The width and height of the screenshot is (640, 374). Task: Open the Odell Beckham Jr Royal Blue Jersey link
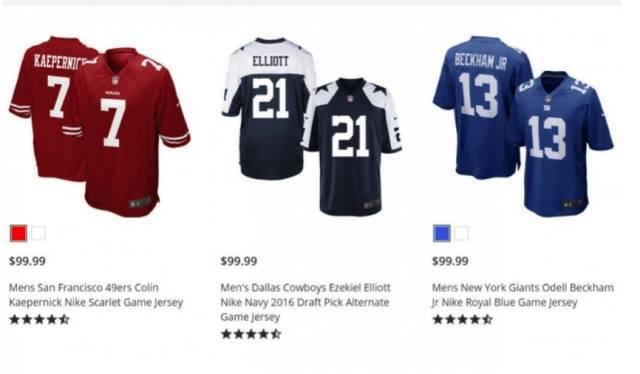pyautogui.click(x=522, y=295)
